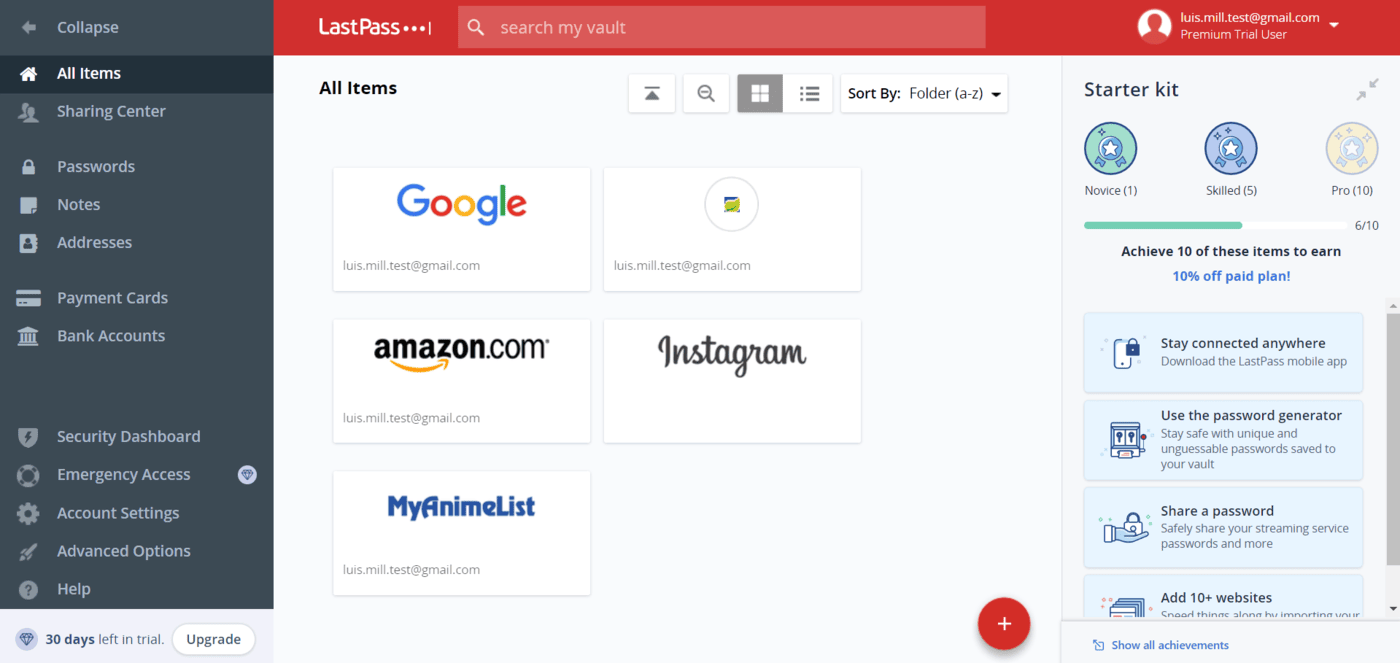This screenshot has width=1400, height=663.
Task: Open the vault item with yellow note icon
Action: [732, 229]
